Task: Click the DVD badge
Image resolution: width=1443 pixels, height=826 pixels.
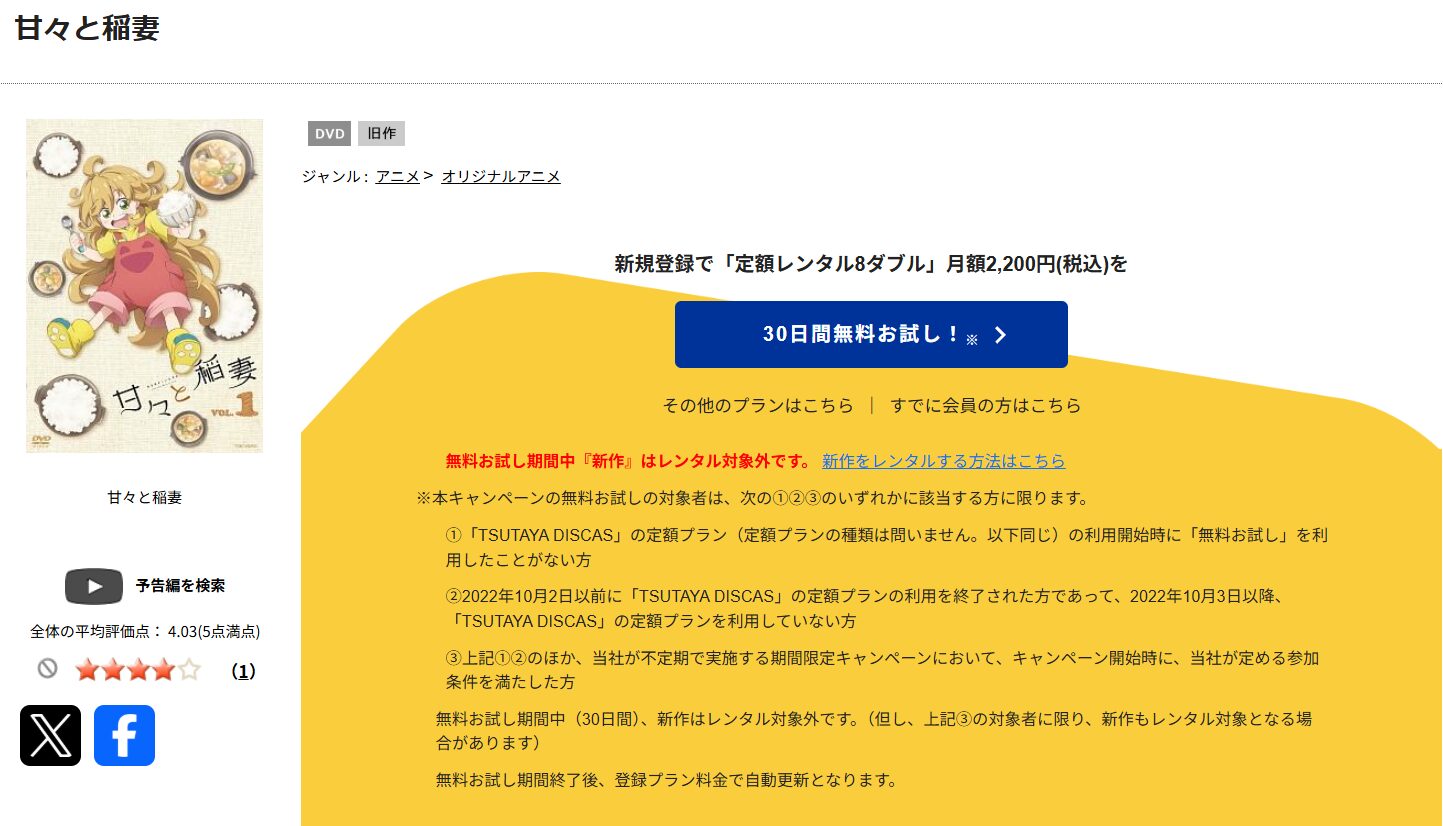Action: 330,134
